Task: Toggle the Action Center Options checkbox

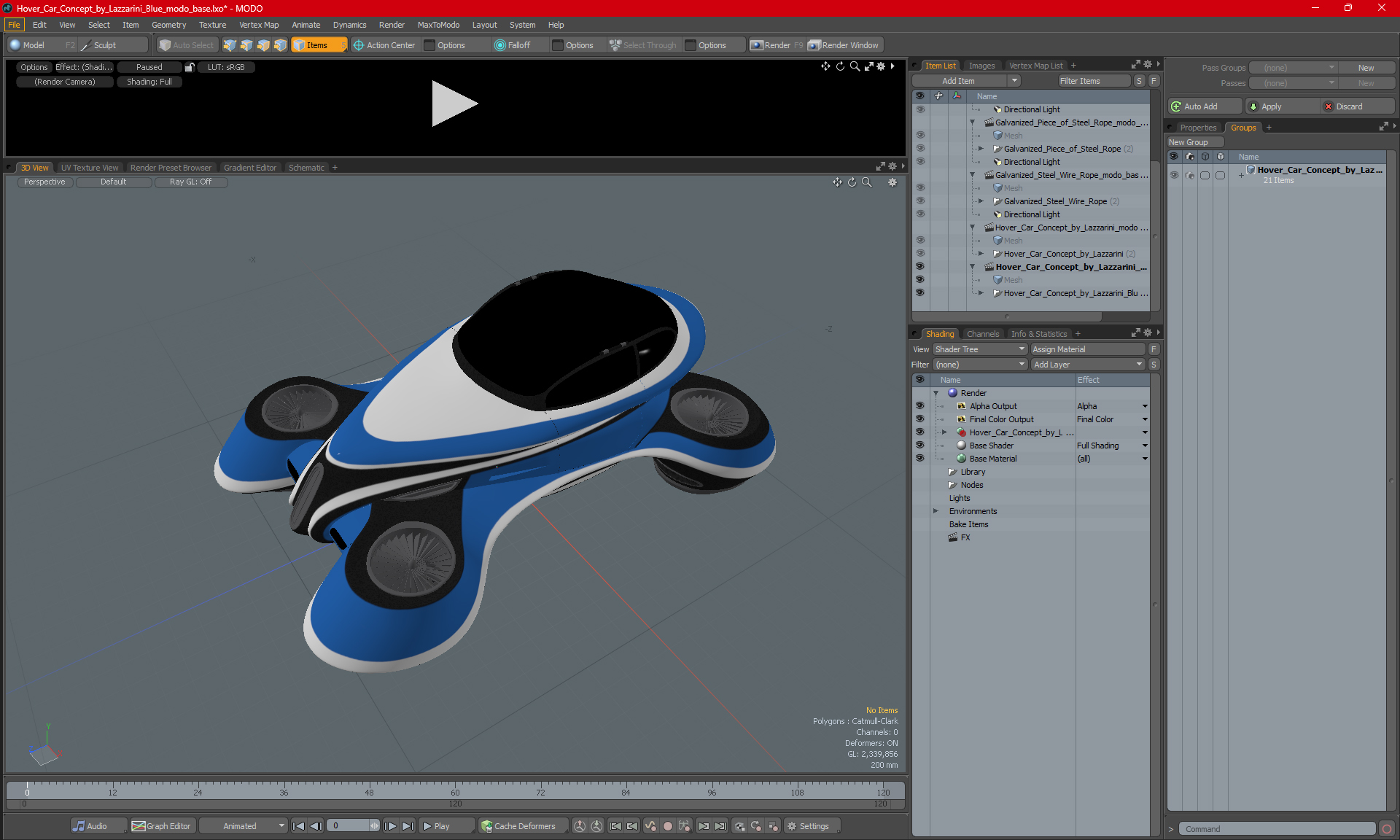Action: [x=429, y=45]
